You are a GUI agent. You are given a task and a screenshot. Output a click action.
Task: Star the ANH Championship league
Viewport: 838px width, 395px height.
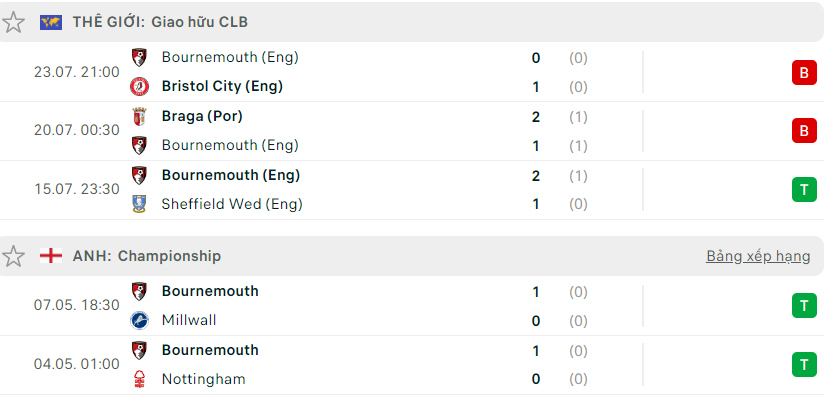(x=13, y=257)
